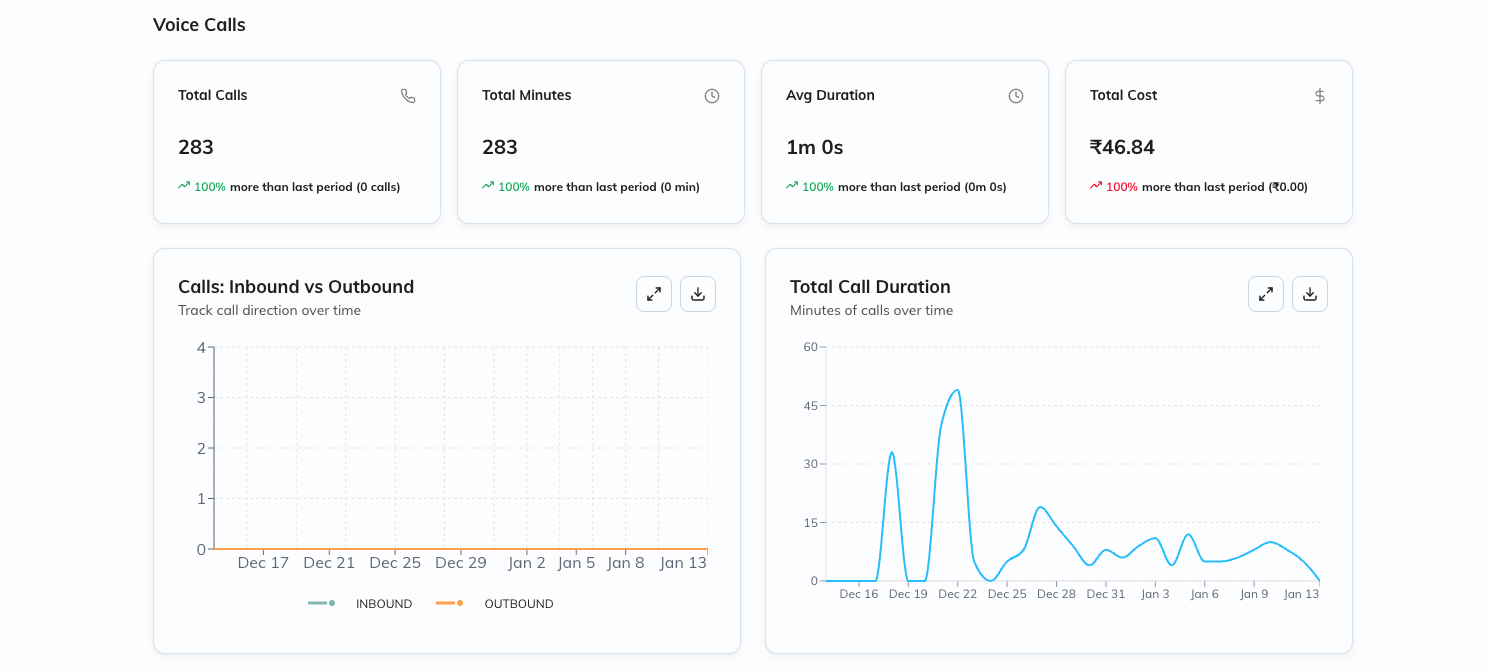This screenshot has height=671, width=1485.
Task: Click the green trend arrow under Total Calls
Action: click(184, 186)
